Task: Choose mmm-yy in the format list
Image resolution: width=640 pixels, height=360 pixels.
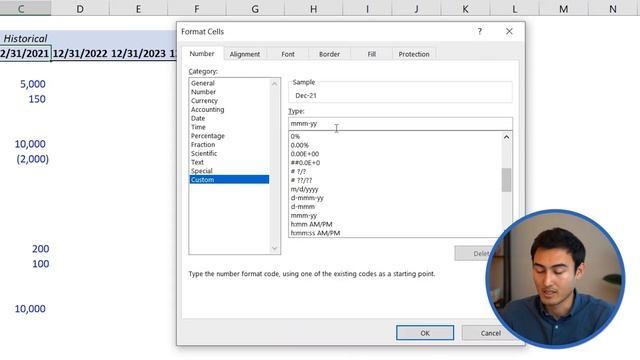Action: [395, 216]
